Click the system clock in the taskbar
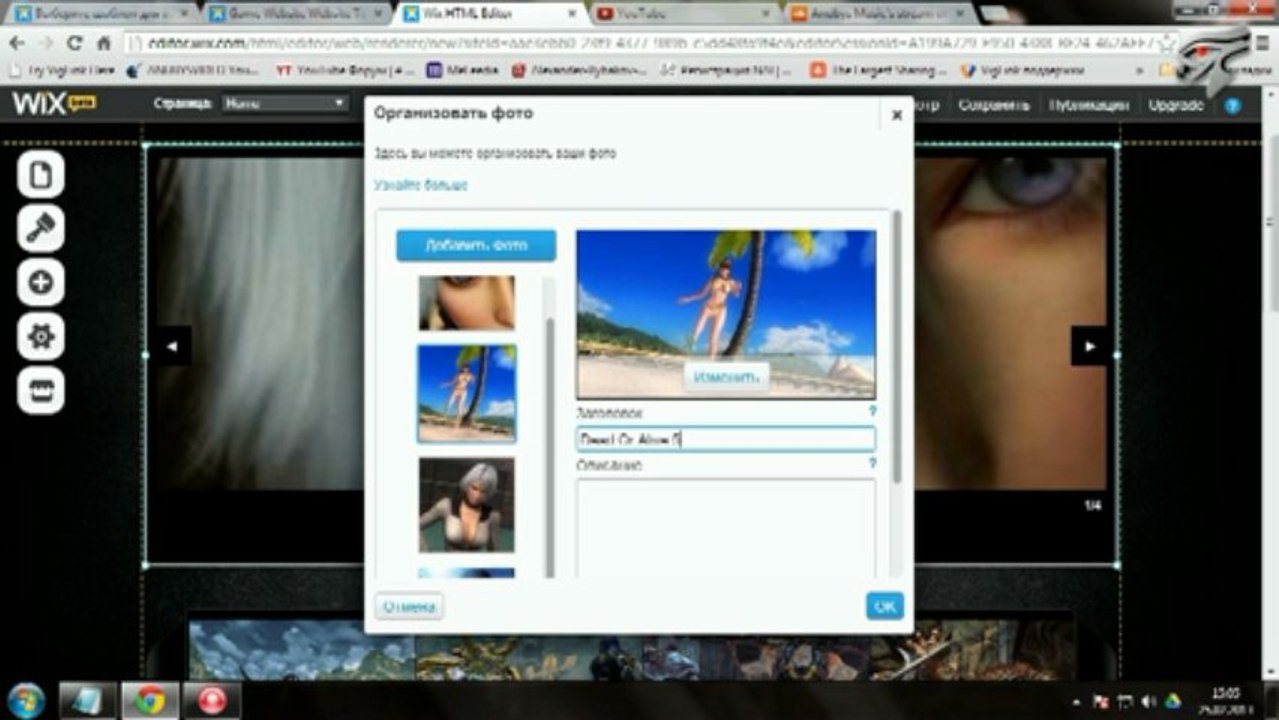 tap(1225, 700)
